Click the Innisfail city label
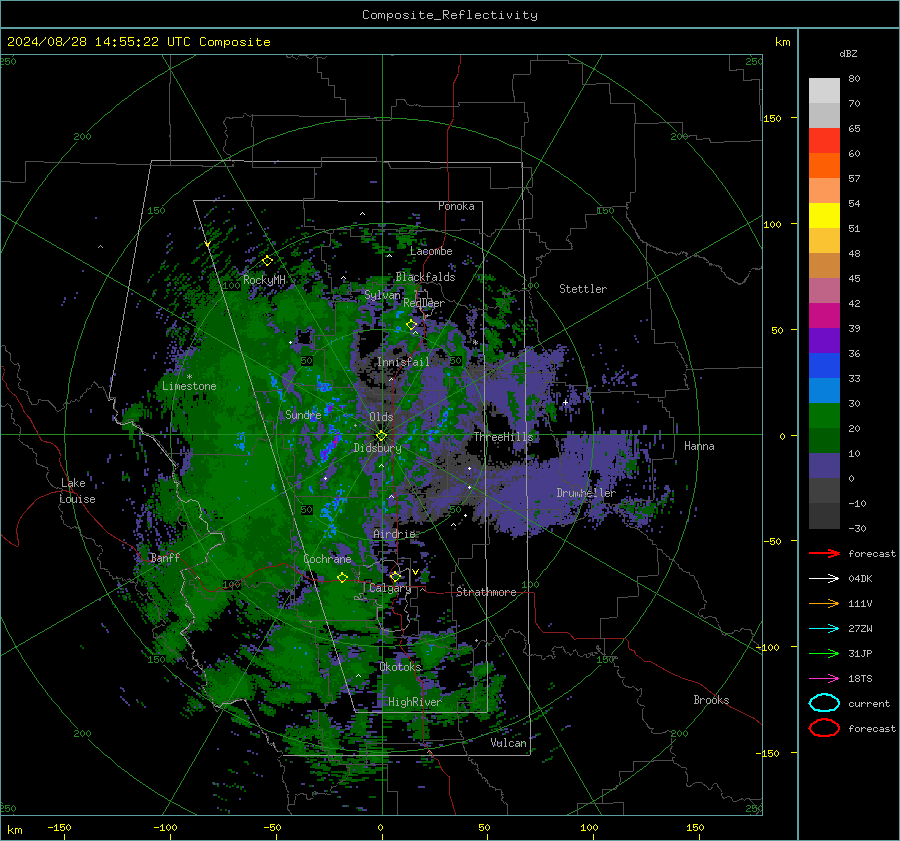 point(403,362)
